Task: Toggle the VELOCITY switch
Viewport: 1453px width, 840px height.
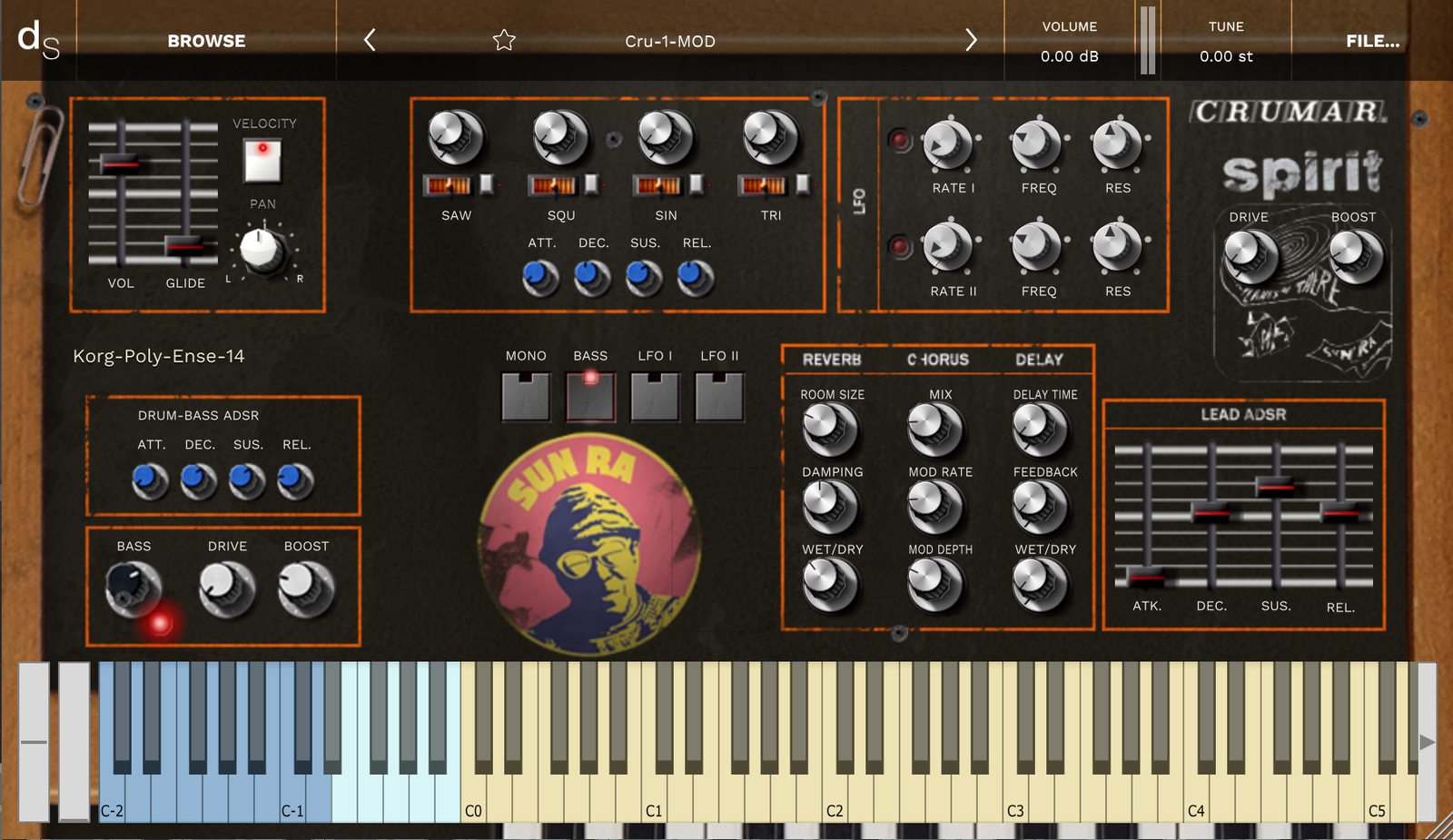Action: tap(262, 161)
